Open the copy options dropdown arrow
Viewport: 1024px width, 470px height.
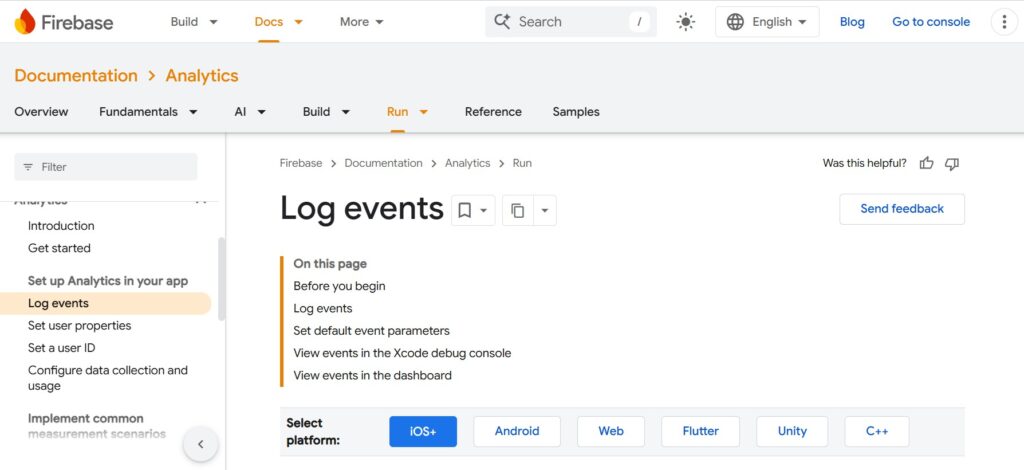[x=545, y=210]
